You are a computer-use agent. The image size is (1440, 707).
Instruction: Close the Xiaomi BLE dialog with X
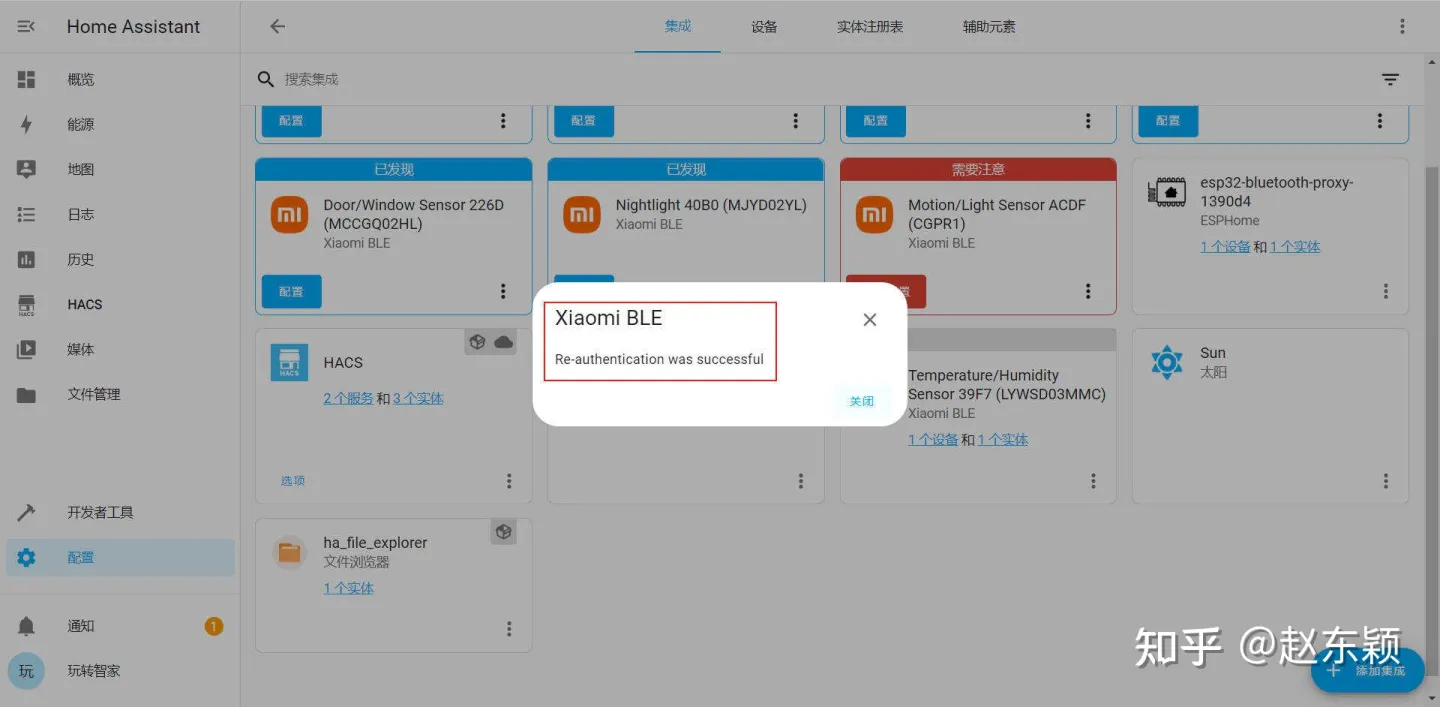pos(870,320)
